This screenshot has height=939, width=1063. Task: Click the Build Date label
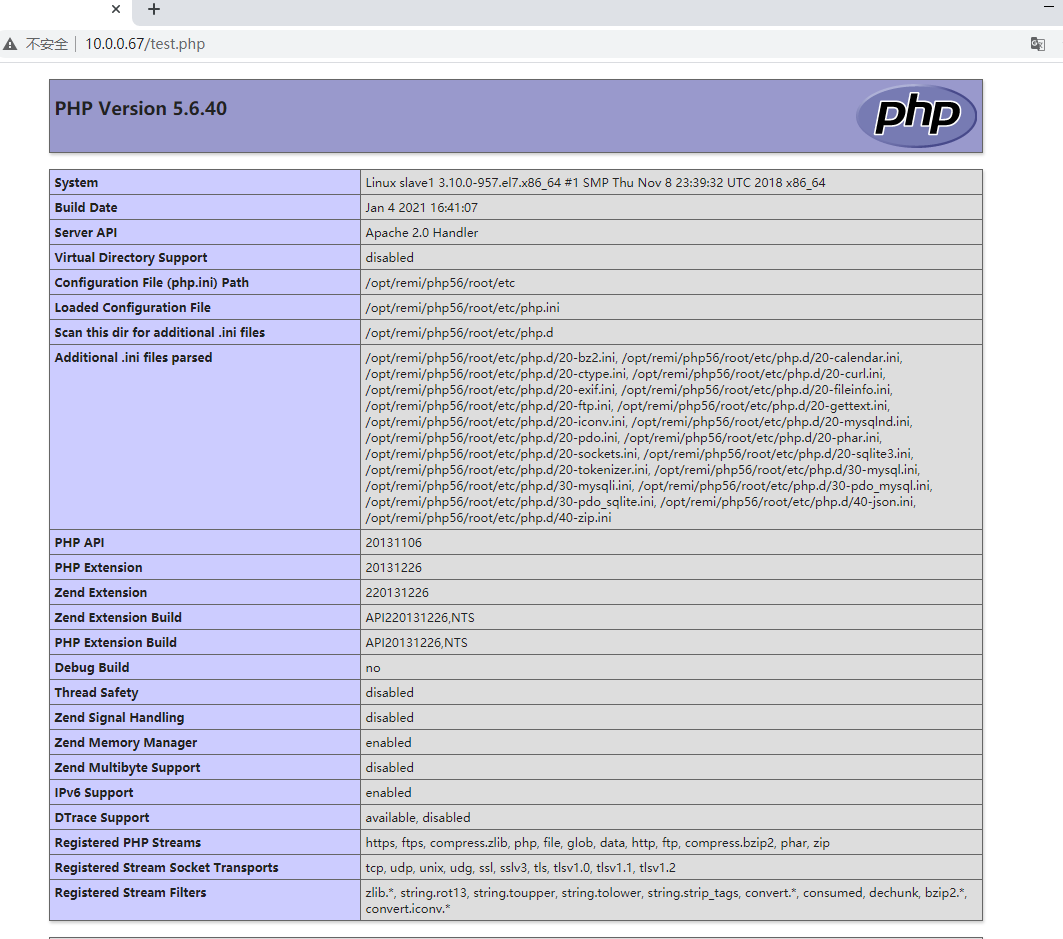(x=86, y=207)
